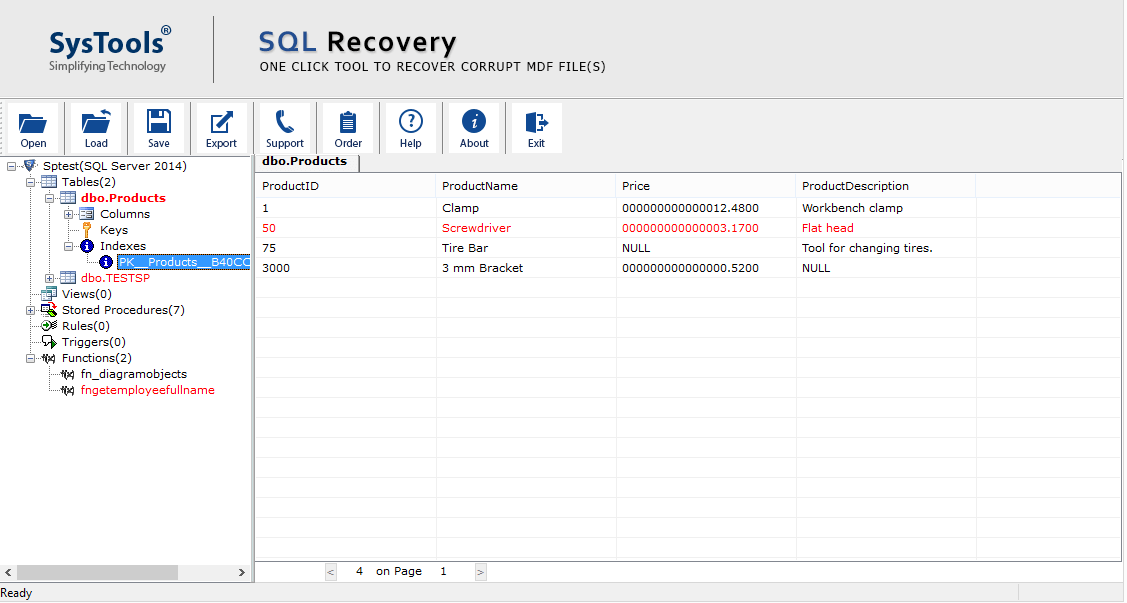Open the Support contact icon
This screenshot has width=1127, height=603.
(x=285, y=127)
